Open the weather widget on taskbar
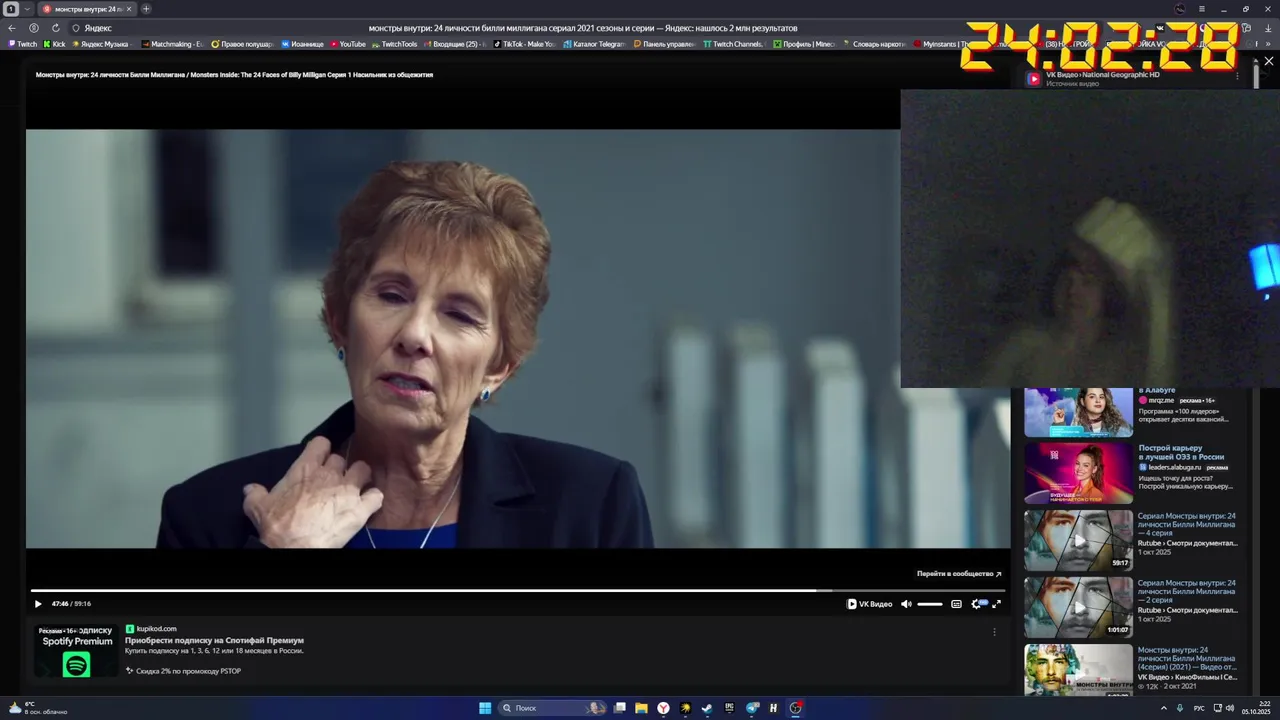This screenshot has height=720, width=1280. (37, 708)
